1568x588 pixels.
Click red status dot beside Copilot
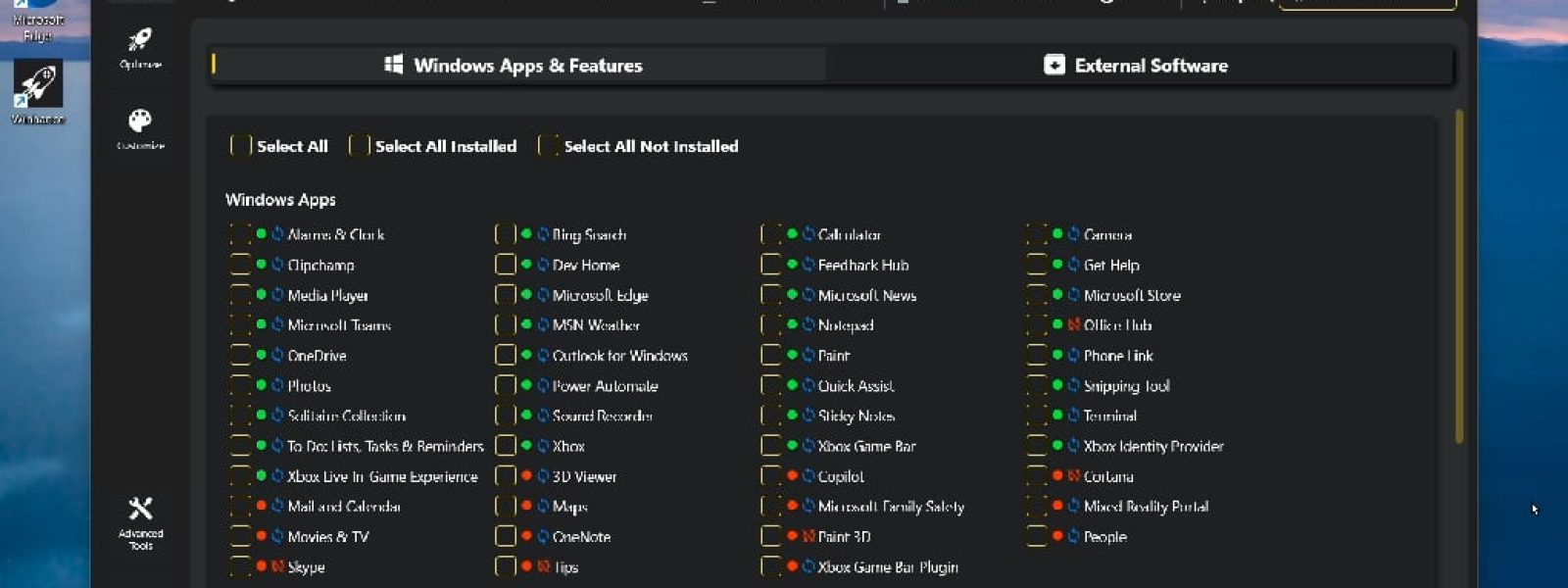[x=792, y=475]
